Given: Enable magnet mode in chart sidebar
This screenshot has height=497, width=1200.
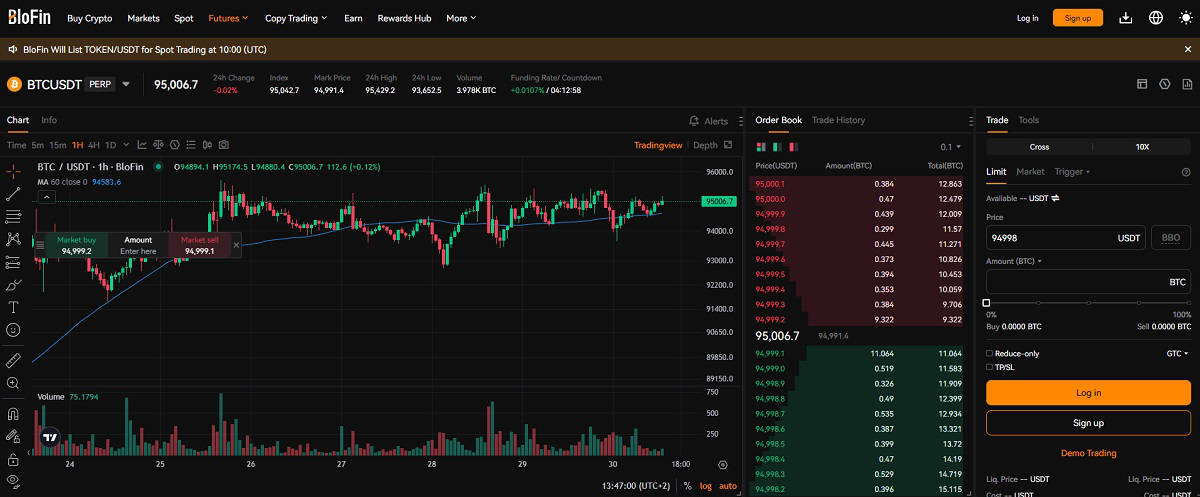Looking at the screenshot, I should [14, 414].
